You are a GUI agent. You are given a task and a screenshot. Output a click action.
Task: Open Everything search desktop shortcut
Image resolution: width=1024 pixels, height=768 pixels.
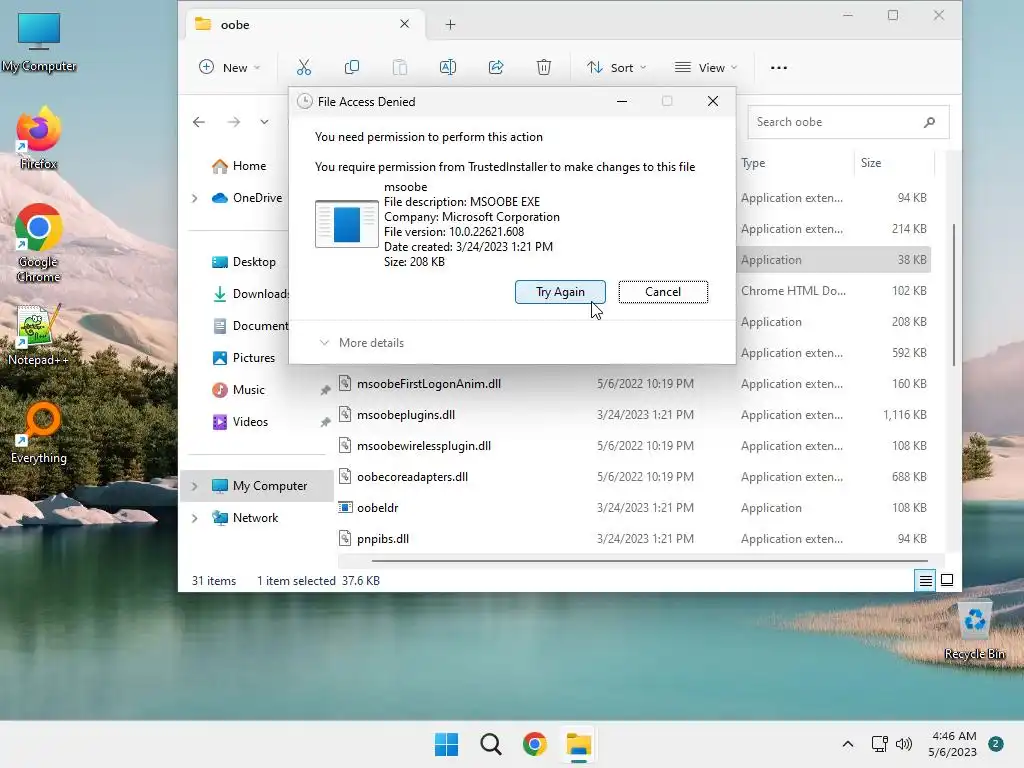[x=39, y=433]
